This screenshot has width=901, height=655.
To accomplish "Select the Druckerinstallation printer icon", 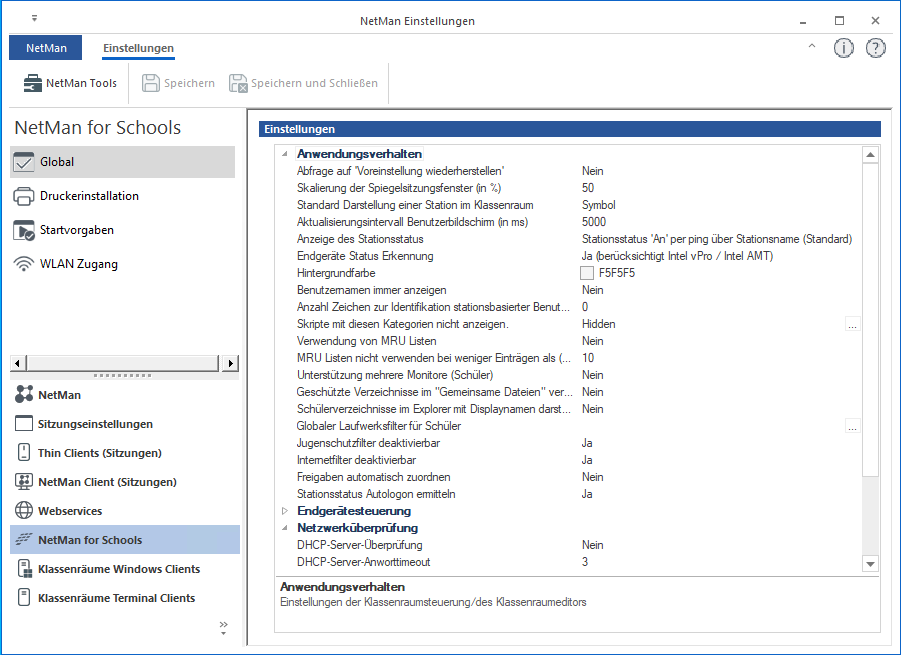I will point(25,196).
